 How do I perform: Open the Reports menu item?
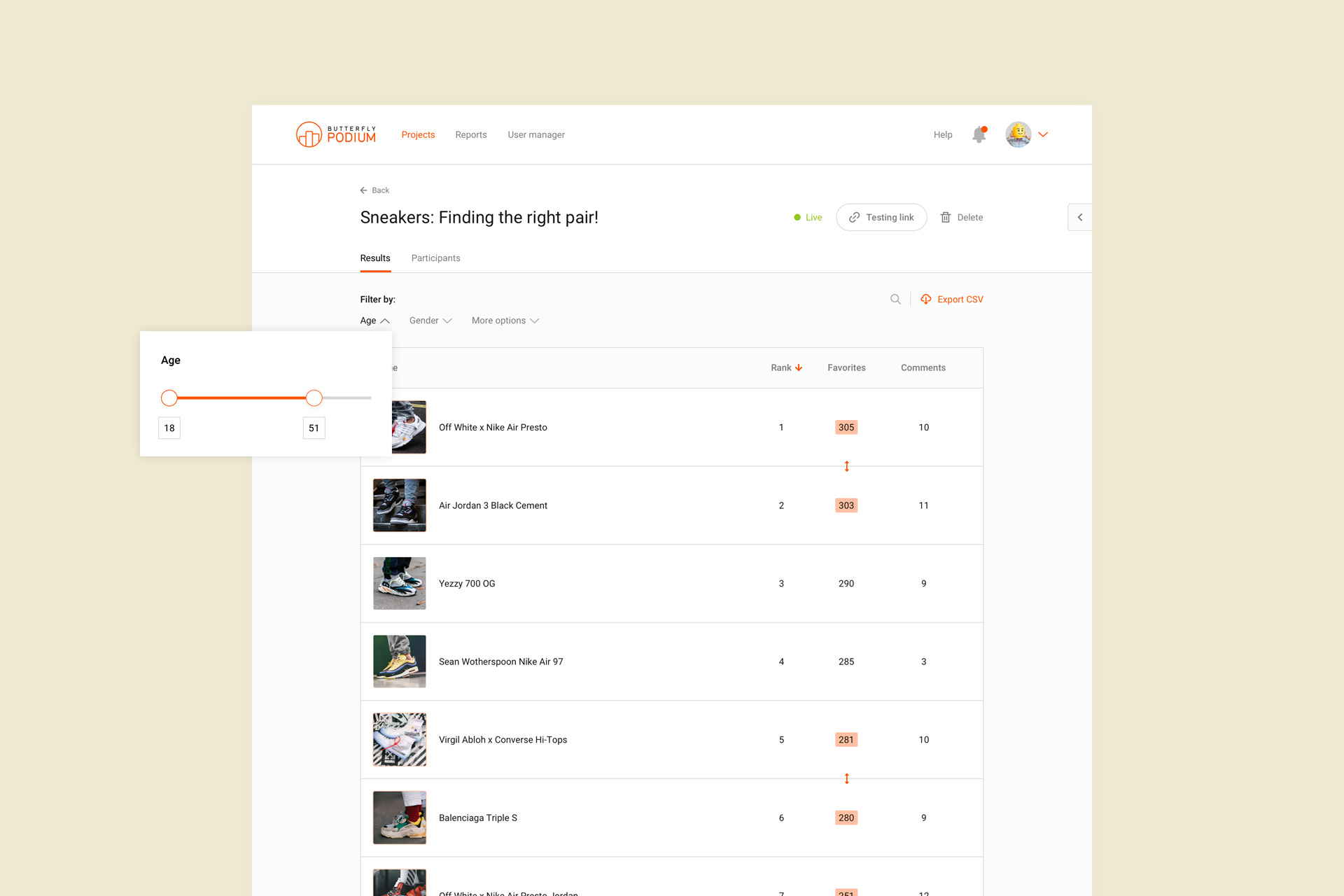tap(471, 135)
